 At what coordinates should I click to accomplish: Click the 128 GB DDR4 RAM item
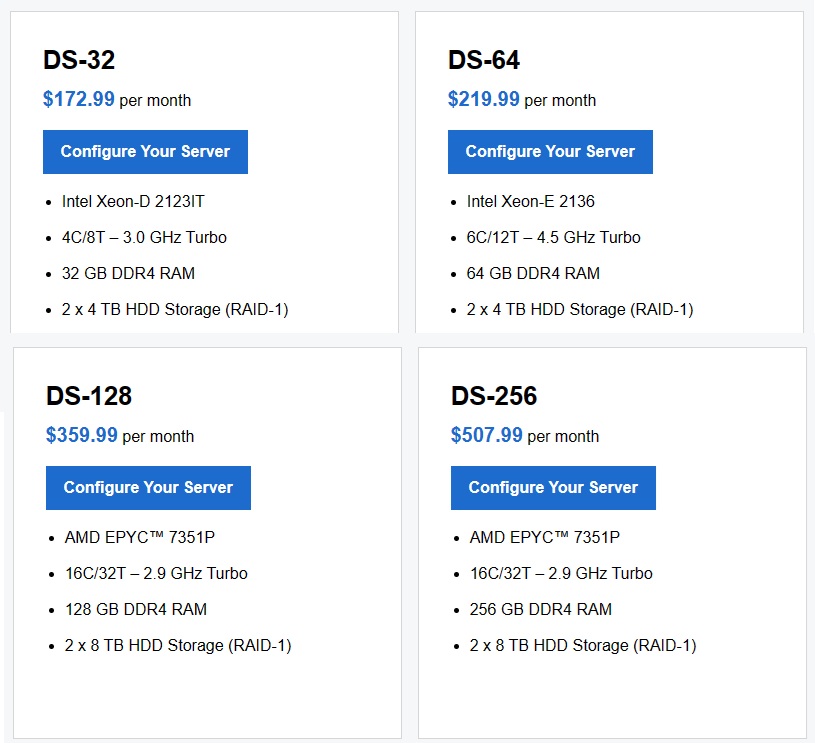[135, 609]
